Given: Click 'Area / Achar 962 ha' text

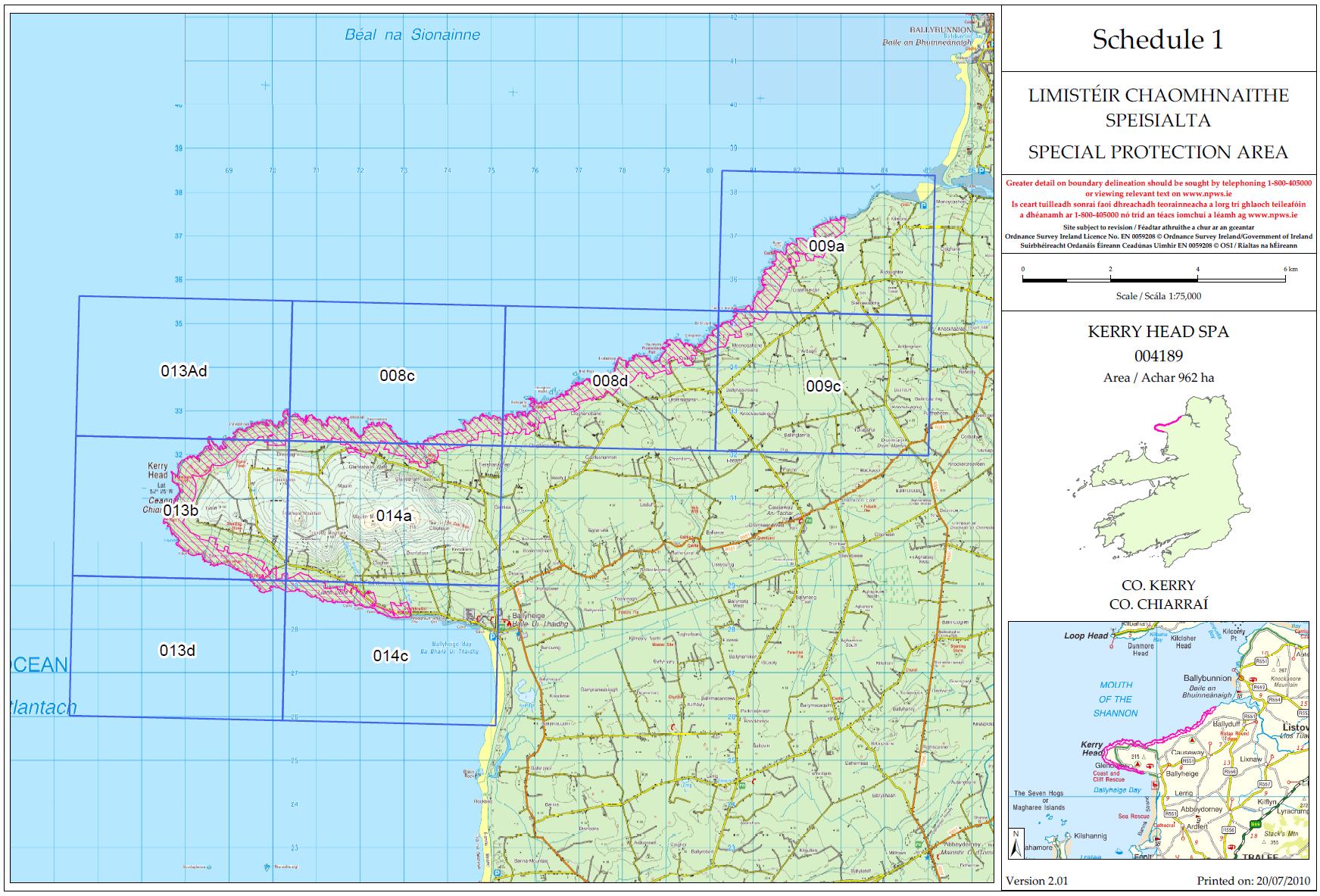Looking at the screenshot, I should [x=1158, y=377].
